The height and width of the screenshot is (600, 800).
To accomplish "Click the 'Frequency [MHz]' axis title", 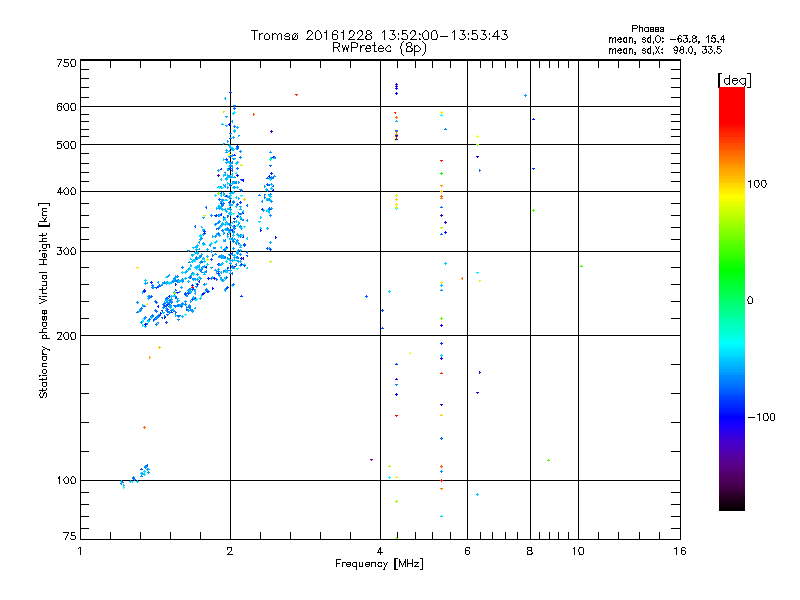I will (379, 564).
